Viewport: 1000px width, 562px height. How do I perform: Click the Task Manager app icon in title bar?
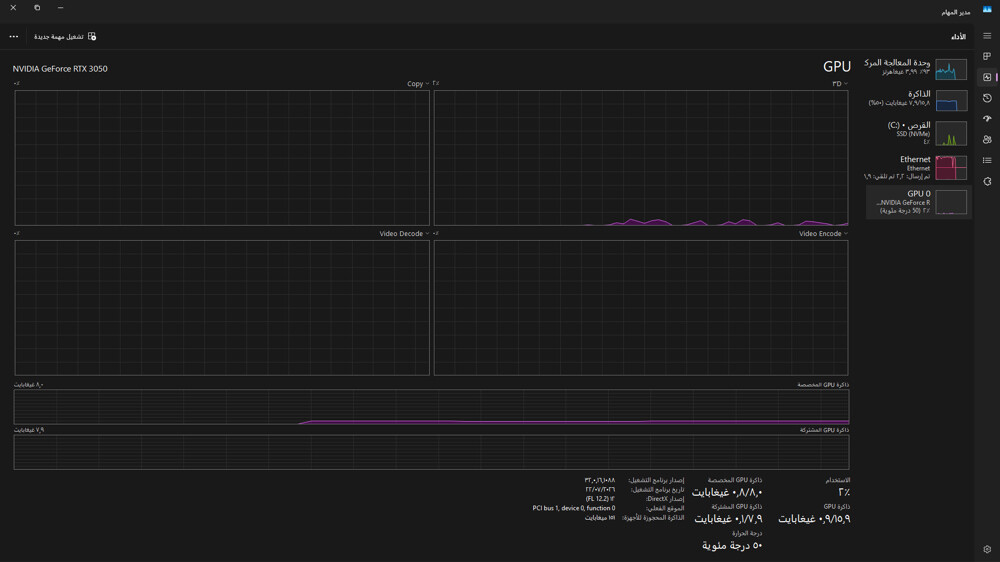(x=987, y=10)
